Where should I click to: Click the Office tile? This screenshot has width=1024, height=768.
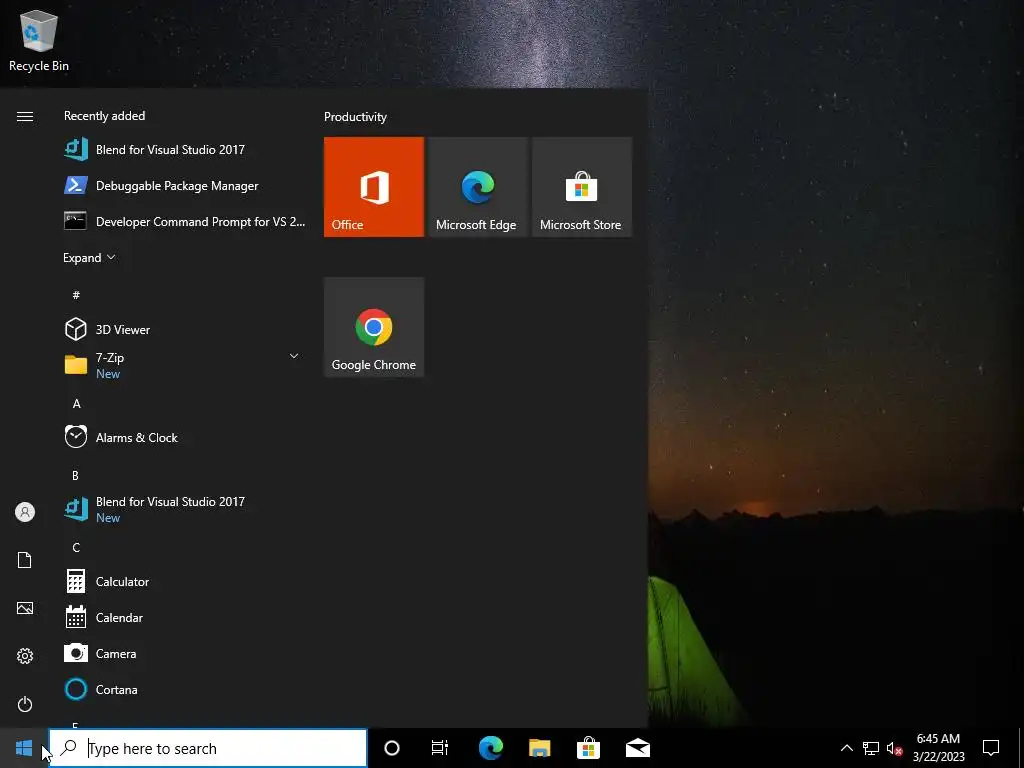(374, 187)
